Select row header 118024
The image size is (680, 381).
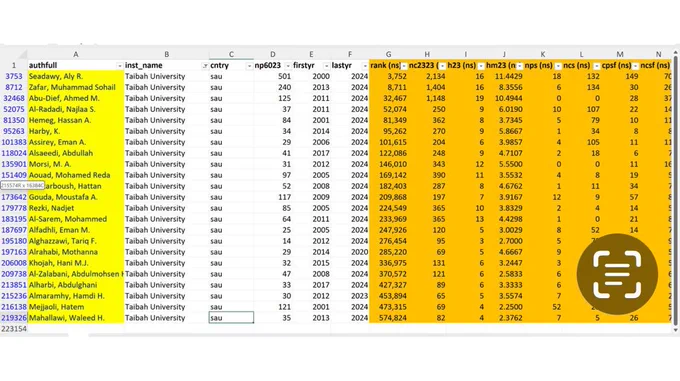coord(14,153)
